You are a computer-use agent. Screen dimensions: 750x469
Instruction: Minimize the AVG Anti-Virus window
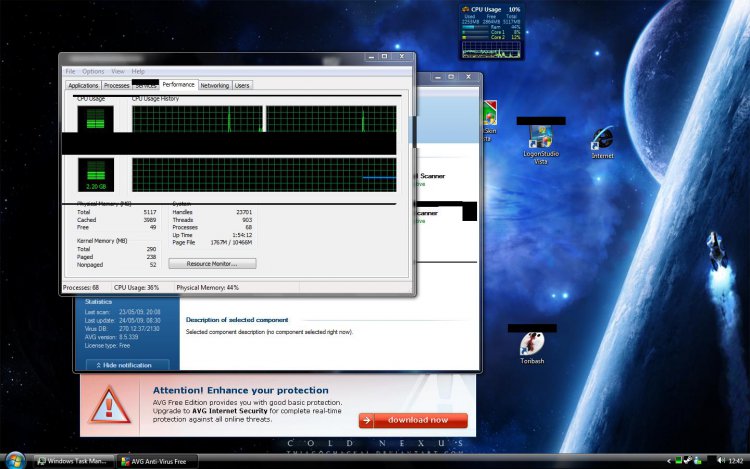437,76
